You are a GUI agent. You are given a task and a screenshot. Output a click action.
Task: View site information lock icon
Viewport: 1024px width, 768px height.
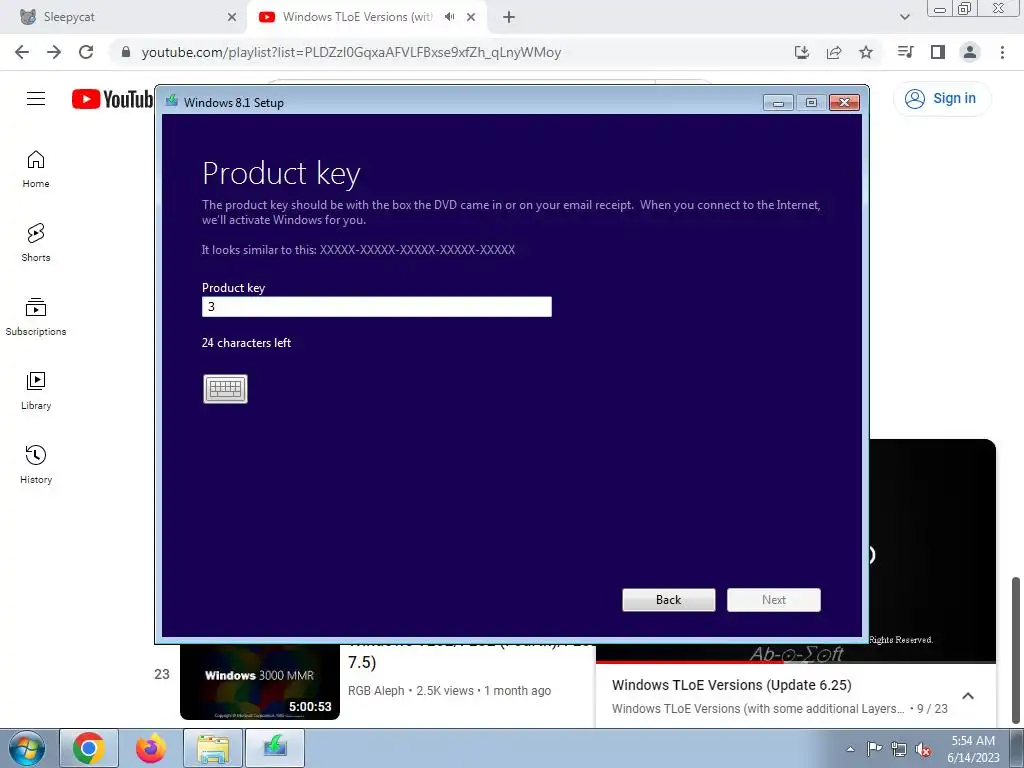(x=126, y=52)
